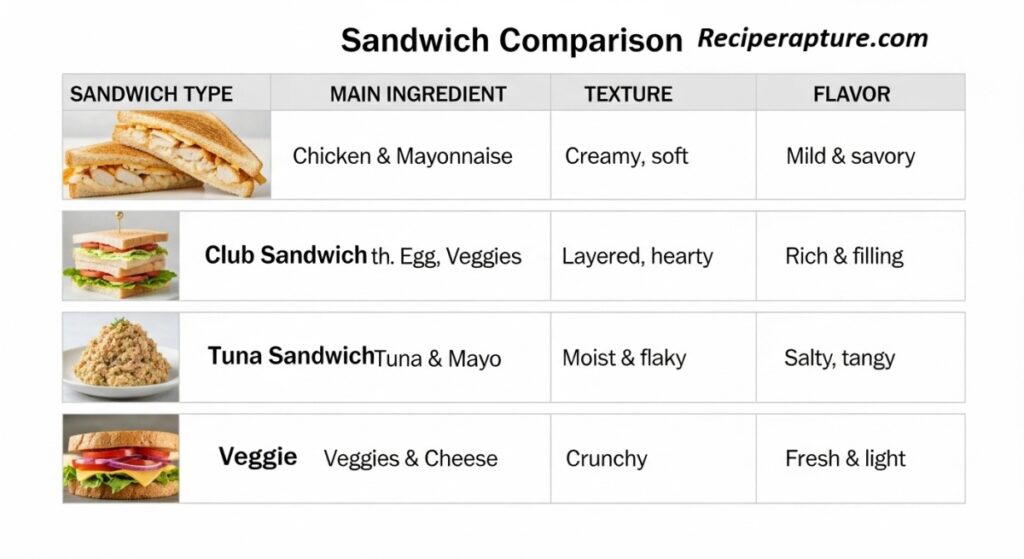Select the Salty, tangy flavor cell
Screen dimensions: 1024x559
[839, 358]
